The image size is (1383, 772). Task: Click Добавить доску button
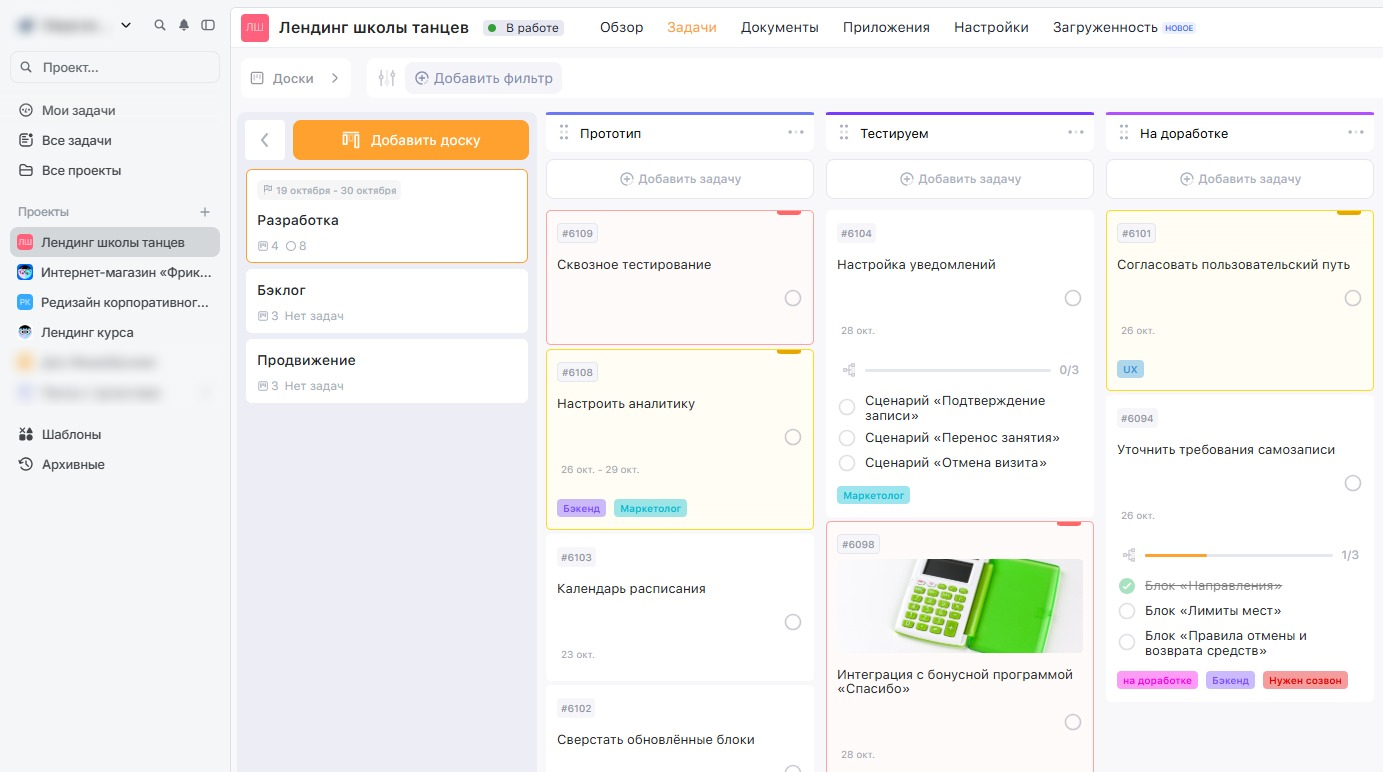point(411,140)
